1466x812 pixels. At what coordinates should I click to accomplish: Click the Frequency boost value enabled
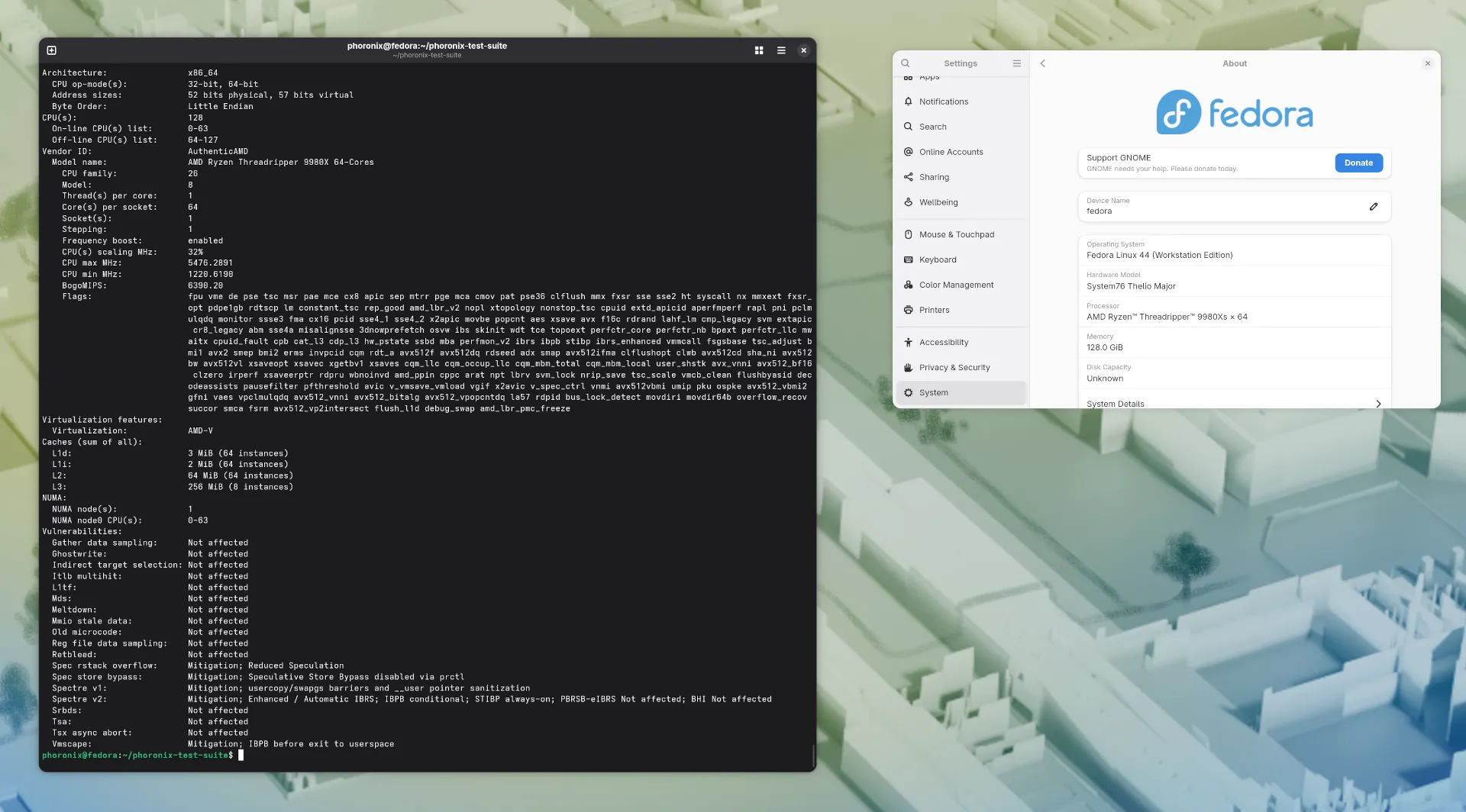[205, 240]
